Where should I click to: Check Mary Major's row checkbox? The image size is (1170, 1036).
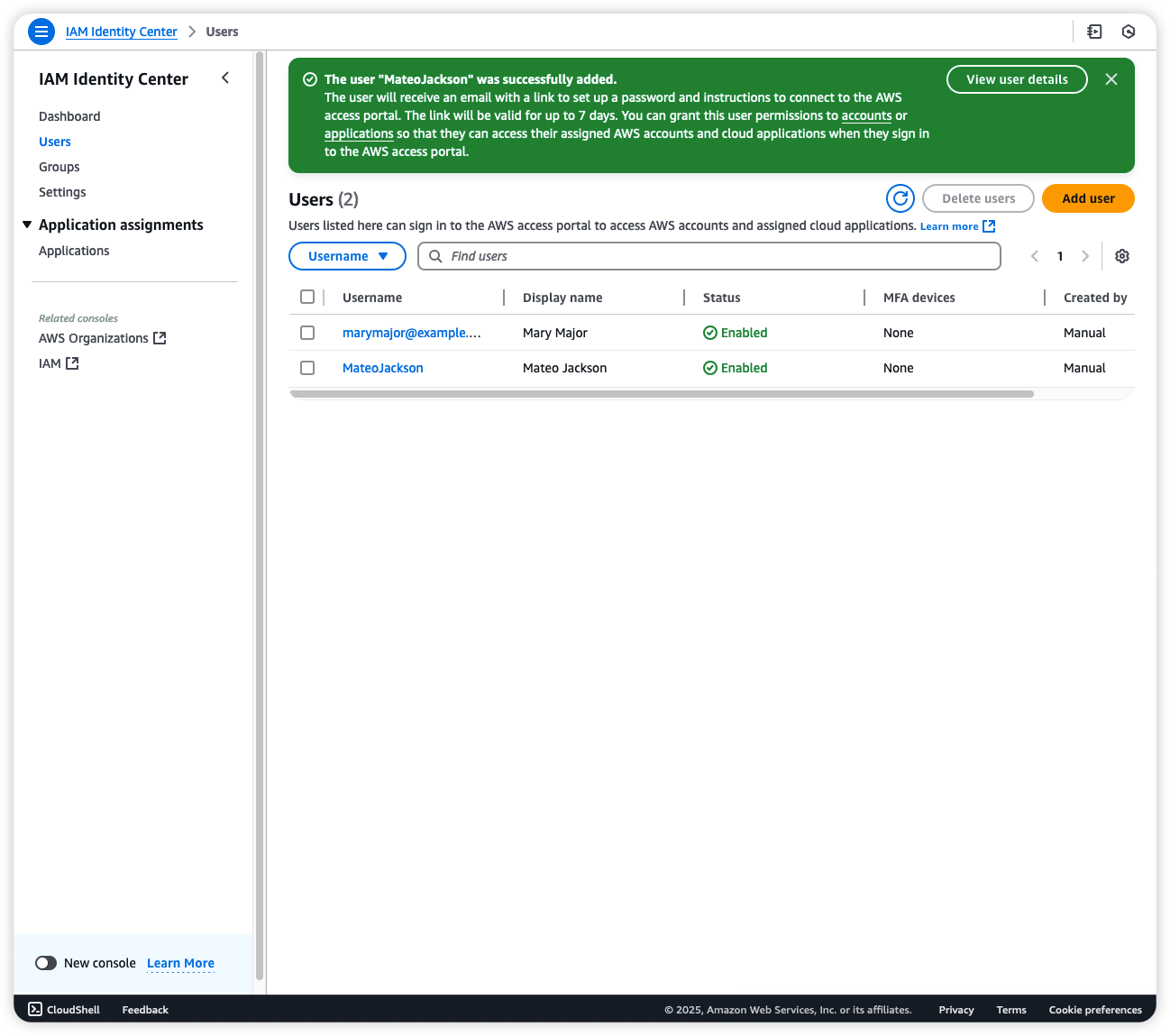point(307,332)
